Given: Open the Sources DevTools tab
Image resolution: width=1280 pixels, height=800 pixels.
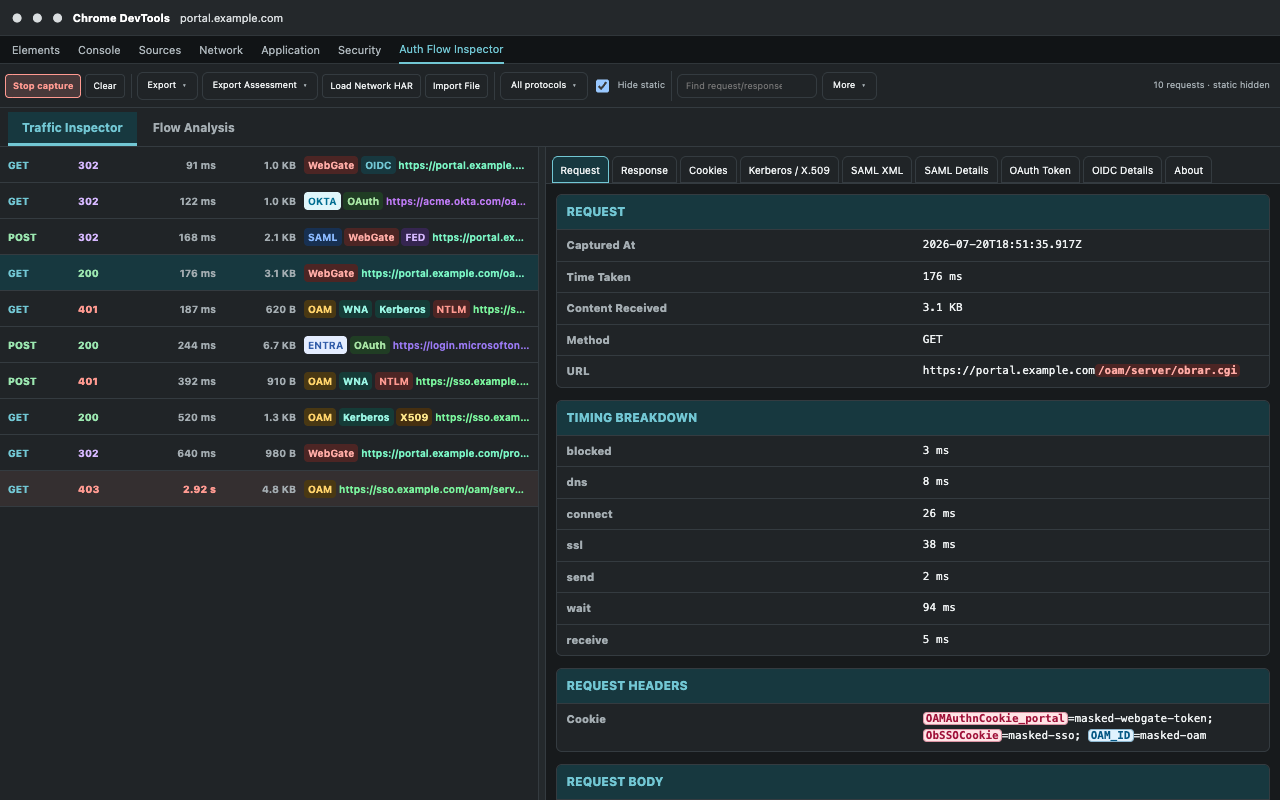Looking at the screenshot, I should pyautogui.click(x=160, y=50).
